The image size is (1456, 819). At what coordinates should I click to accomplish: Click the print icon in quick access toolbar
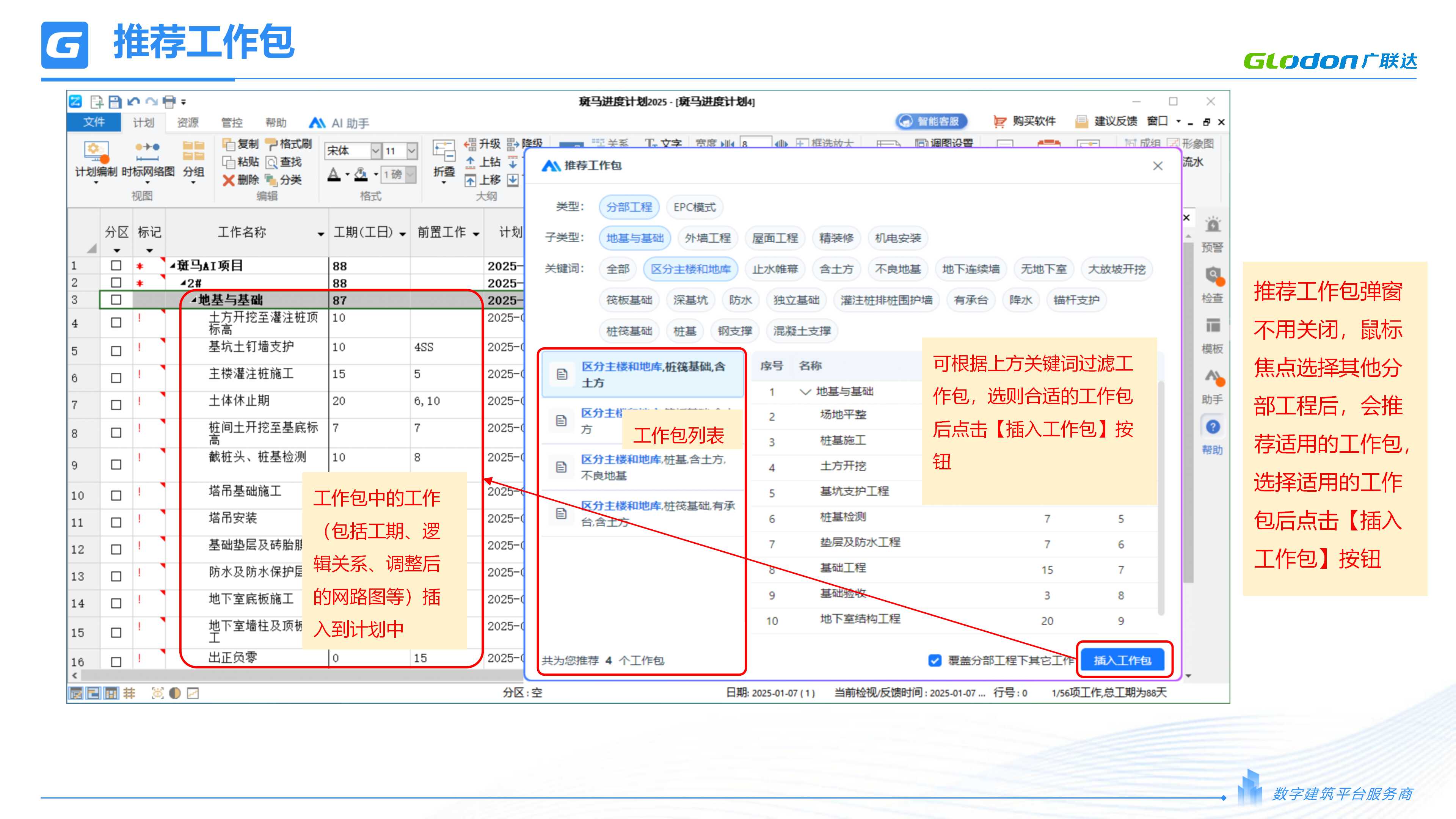168,102
